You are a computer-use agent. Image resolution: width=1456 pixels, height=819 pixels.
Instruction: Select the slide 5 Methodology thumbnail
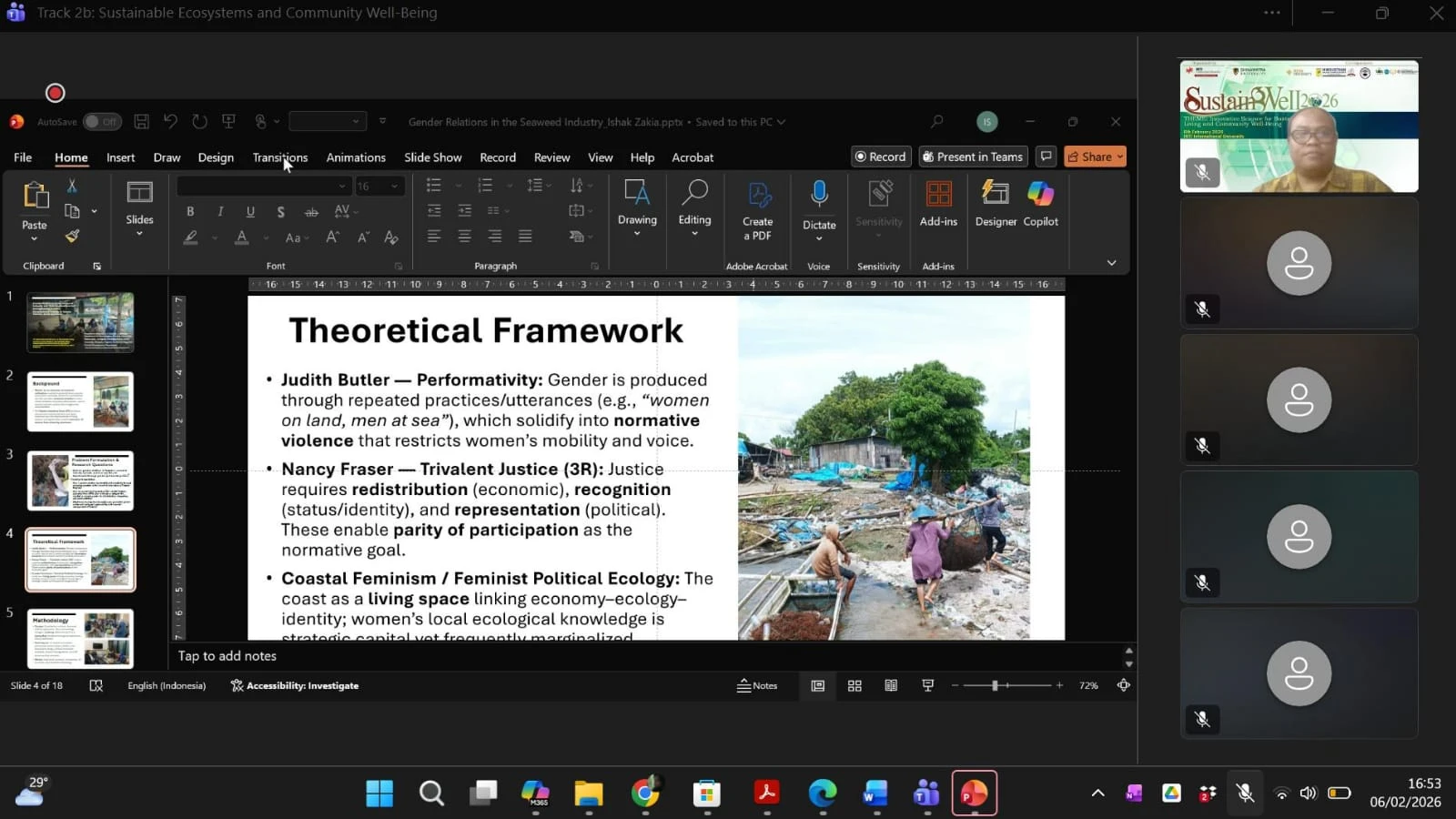point(81,638)
